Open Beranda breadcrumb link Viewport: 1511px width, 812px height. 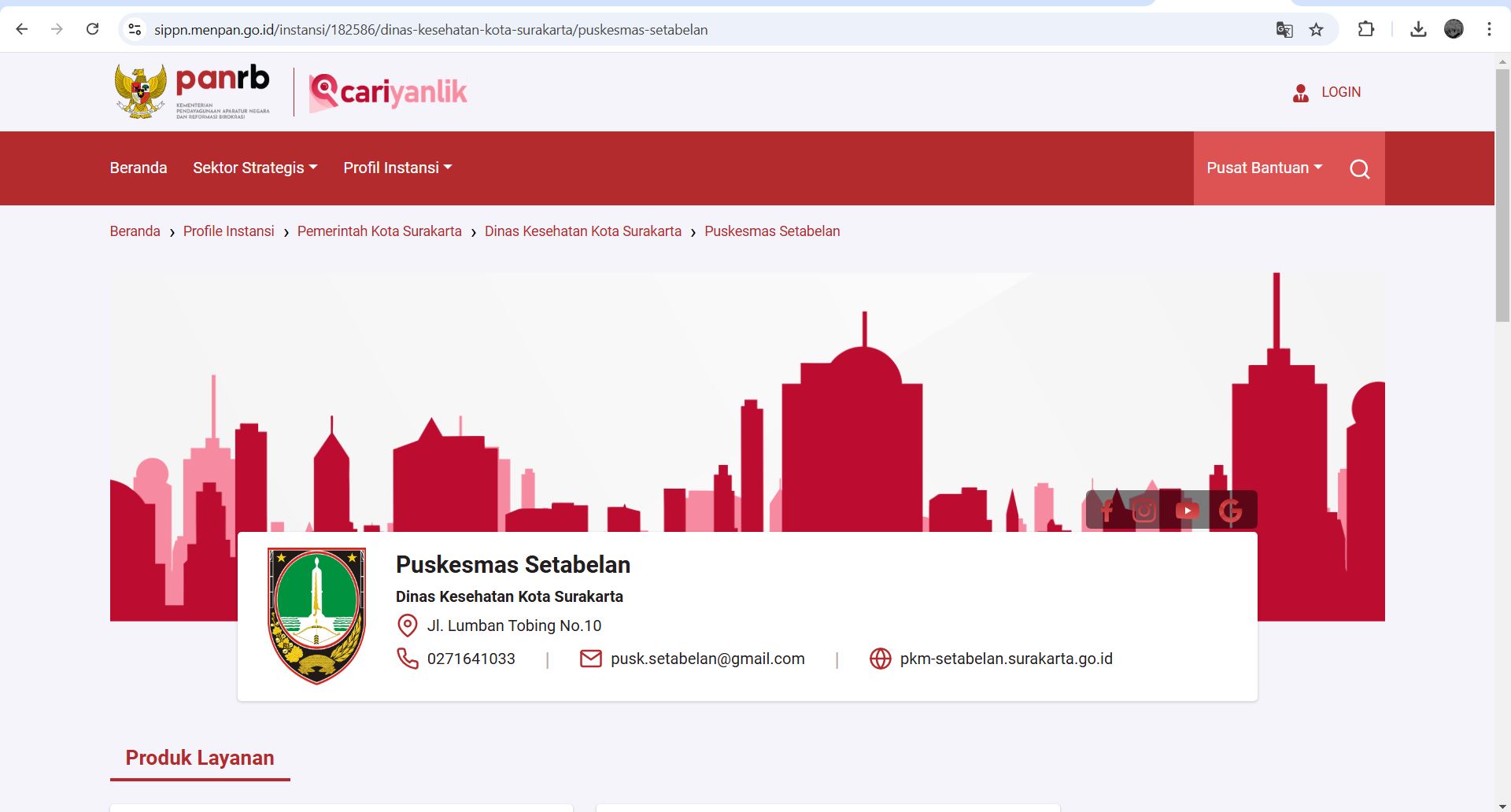tap(135, 231)
